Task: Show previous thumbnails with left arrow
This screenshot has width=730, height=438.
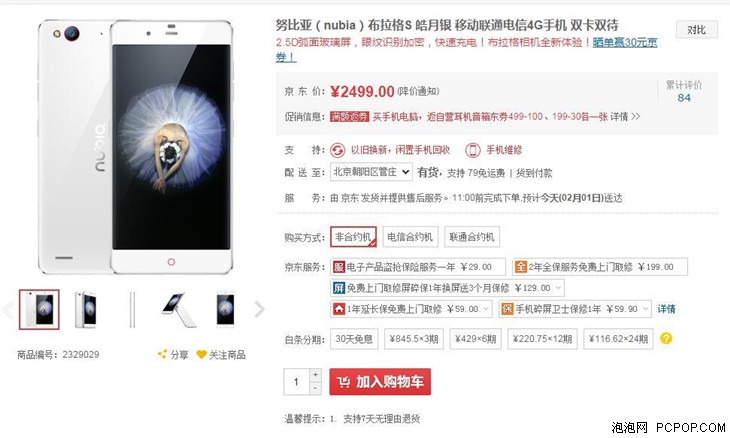Action: (8, 309)
